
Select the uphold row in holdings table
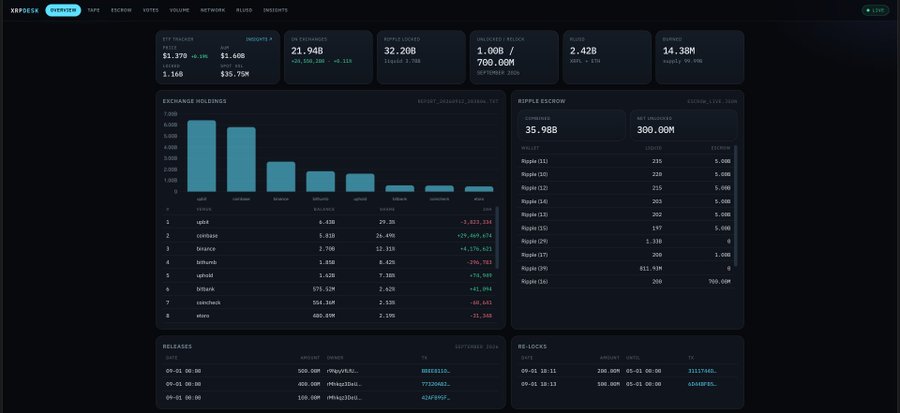(x=329, y=275)
